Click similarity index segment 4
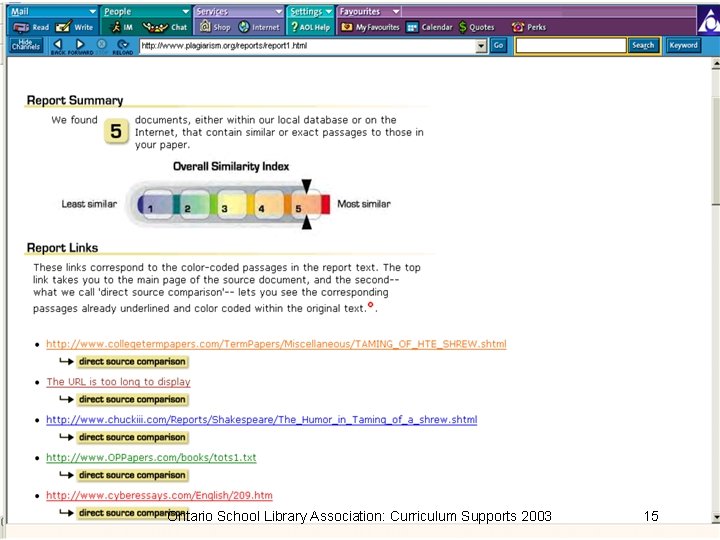720x540 pixels. [x=269, y=204]
